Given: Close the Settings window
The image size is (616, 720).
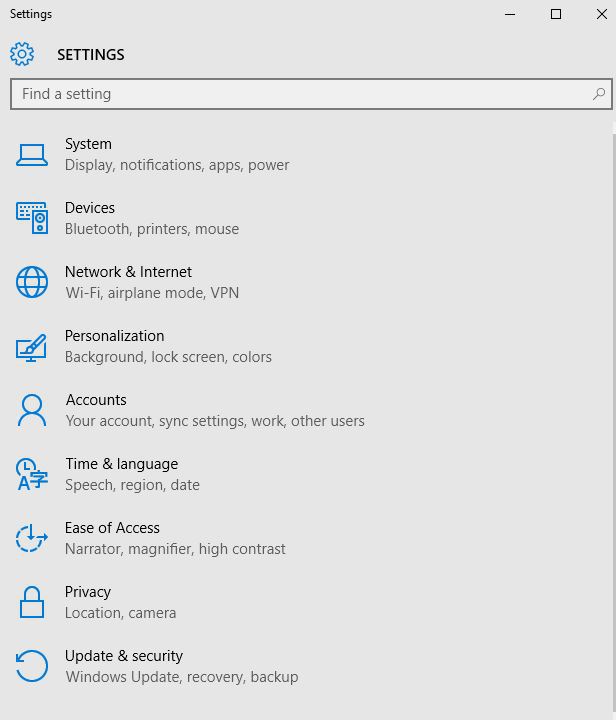Looking at the screenshot, I should 602,14.
